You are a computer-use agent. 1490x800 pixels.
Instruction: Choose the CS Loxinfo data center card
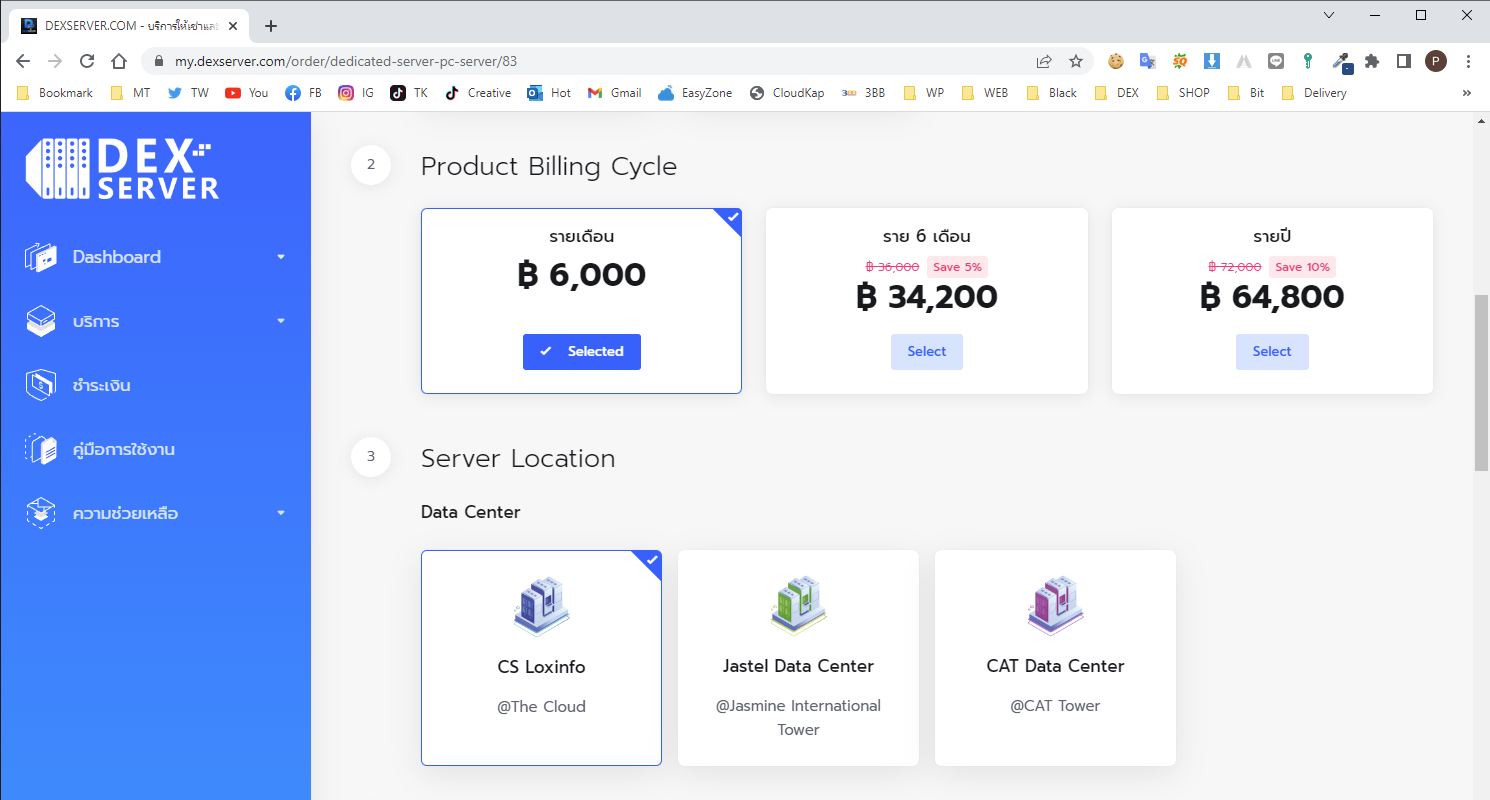[541, 657]
